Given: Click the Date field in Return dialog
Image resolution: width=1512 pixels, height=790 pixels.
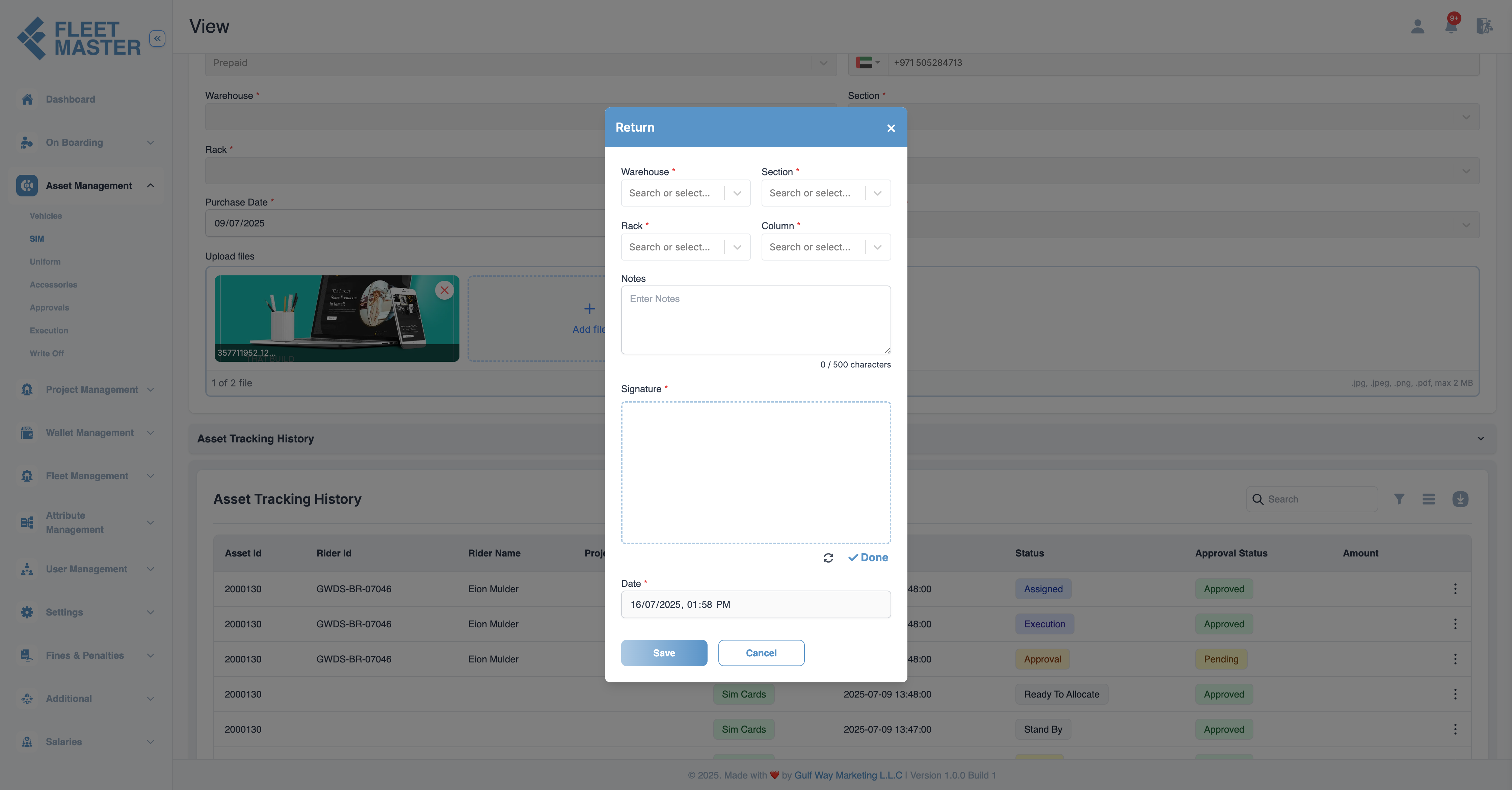Looking at the screenshot, I should (x=755, y=604).
